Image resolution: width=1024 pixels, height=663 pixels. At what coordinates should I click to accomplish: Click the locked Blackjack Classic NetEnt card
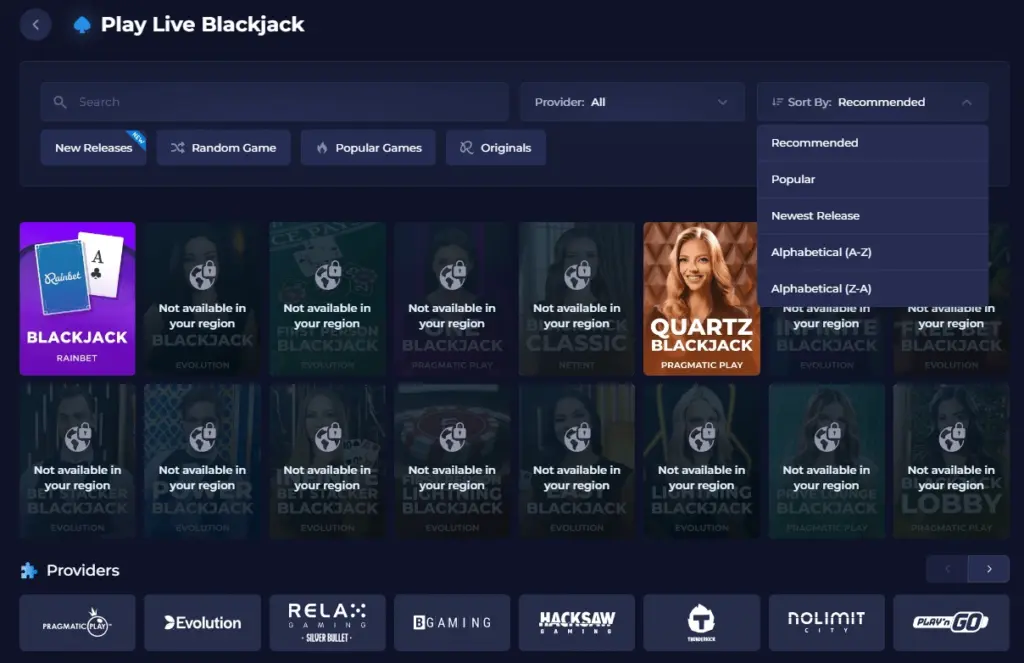(x=577, y=299)
